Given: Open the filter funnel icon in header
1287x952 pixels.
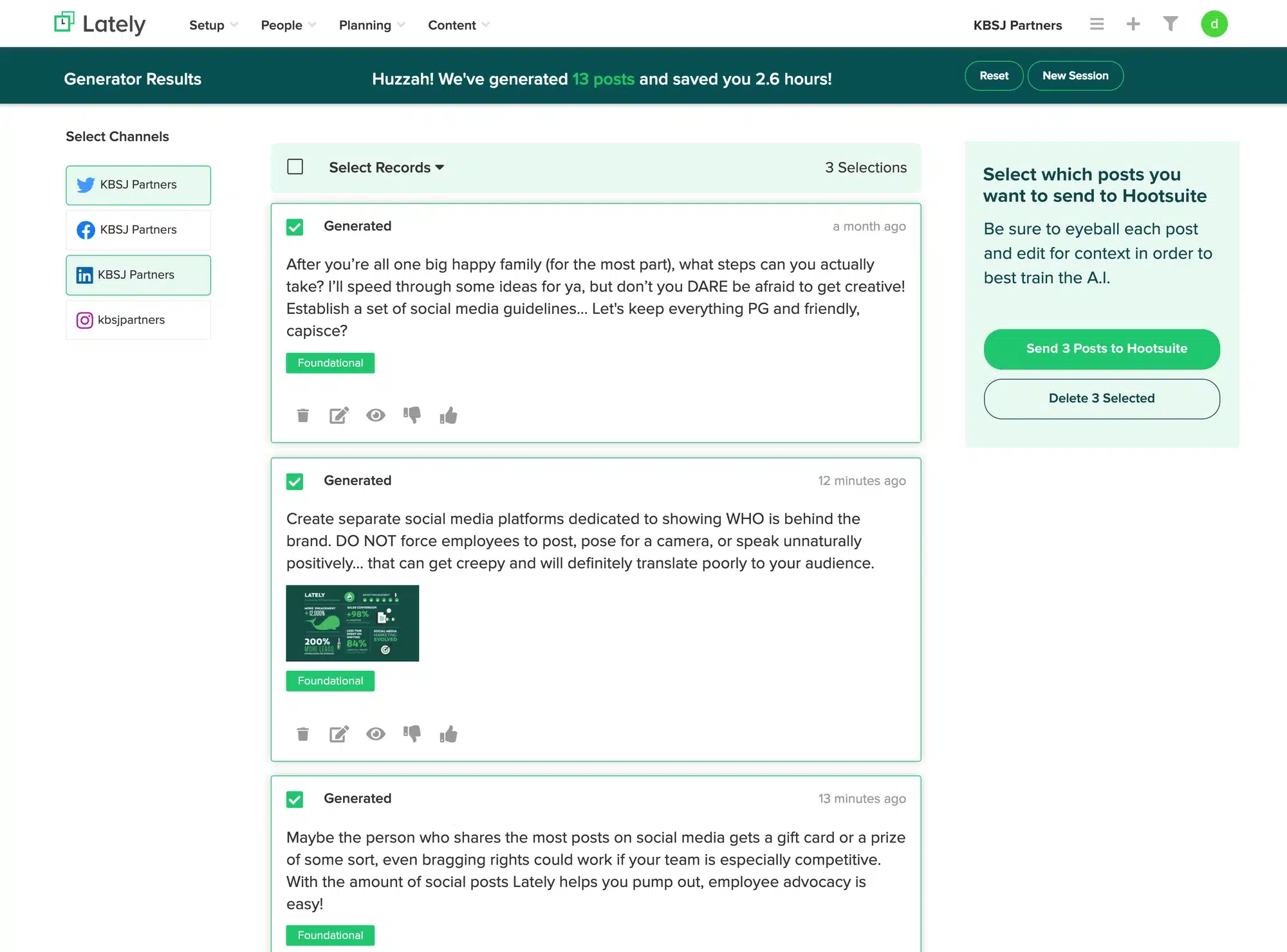Looking at the screenshot, I should (x=1171, y=24).
